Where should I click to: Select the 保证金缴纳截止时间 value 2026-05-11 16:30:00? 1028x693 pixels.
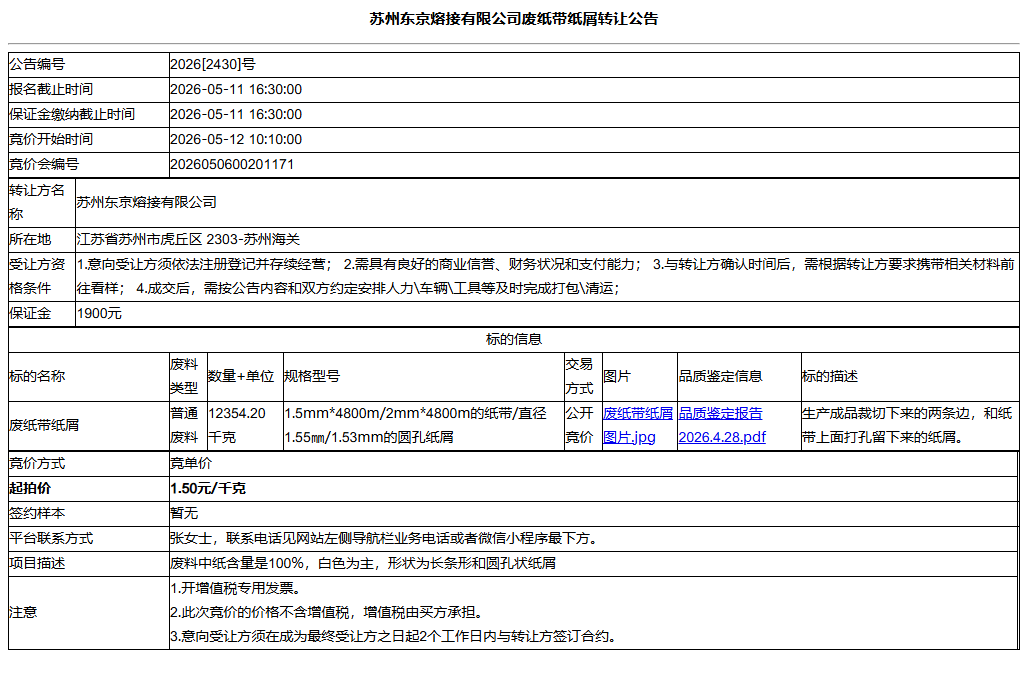coord(236,114)
